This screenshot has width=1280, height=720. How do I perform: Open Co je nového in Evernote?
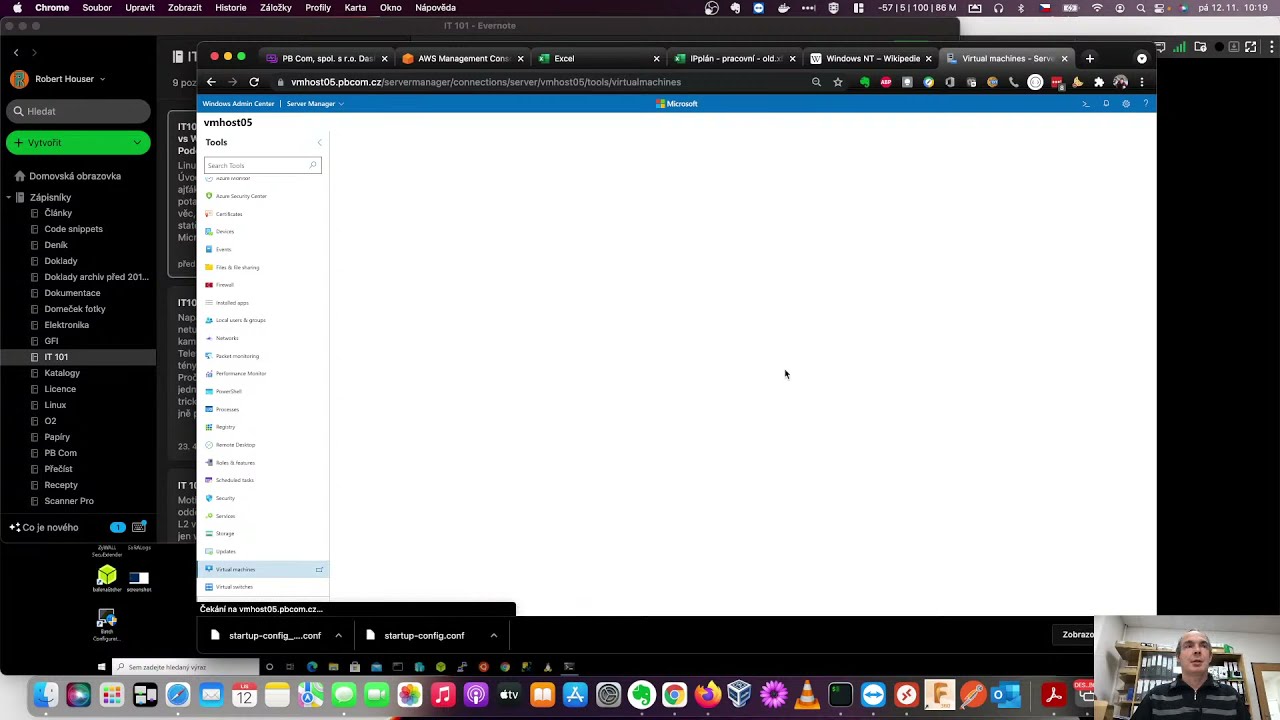coord(44,528)
